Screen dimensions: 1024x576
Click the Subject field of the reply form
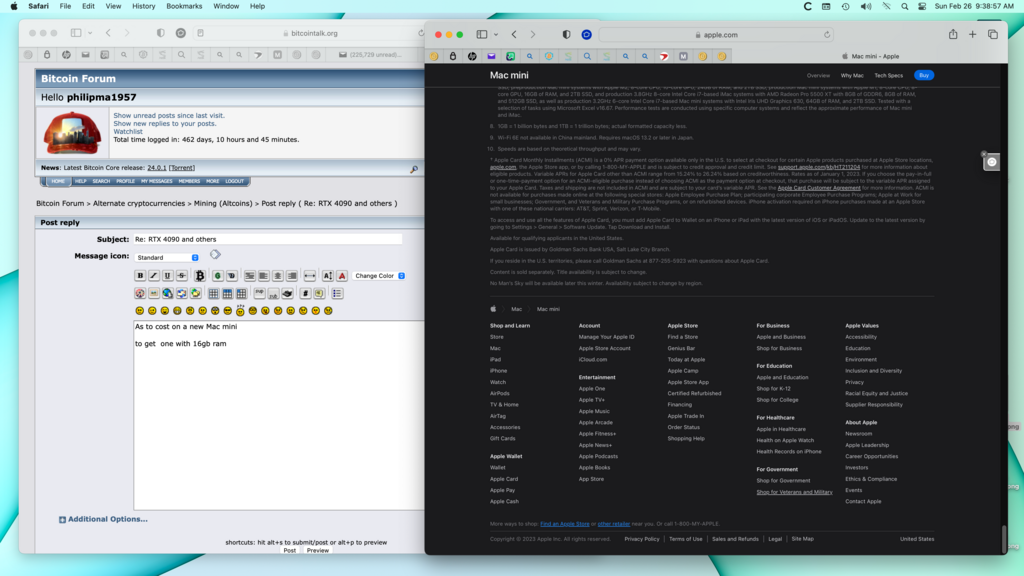tap(268, 239)
